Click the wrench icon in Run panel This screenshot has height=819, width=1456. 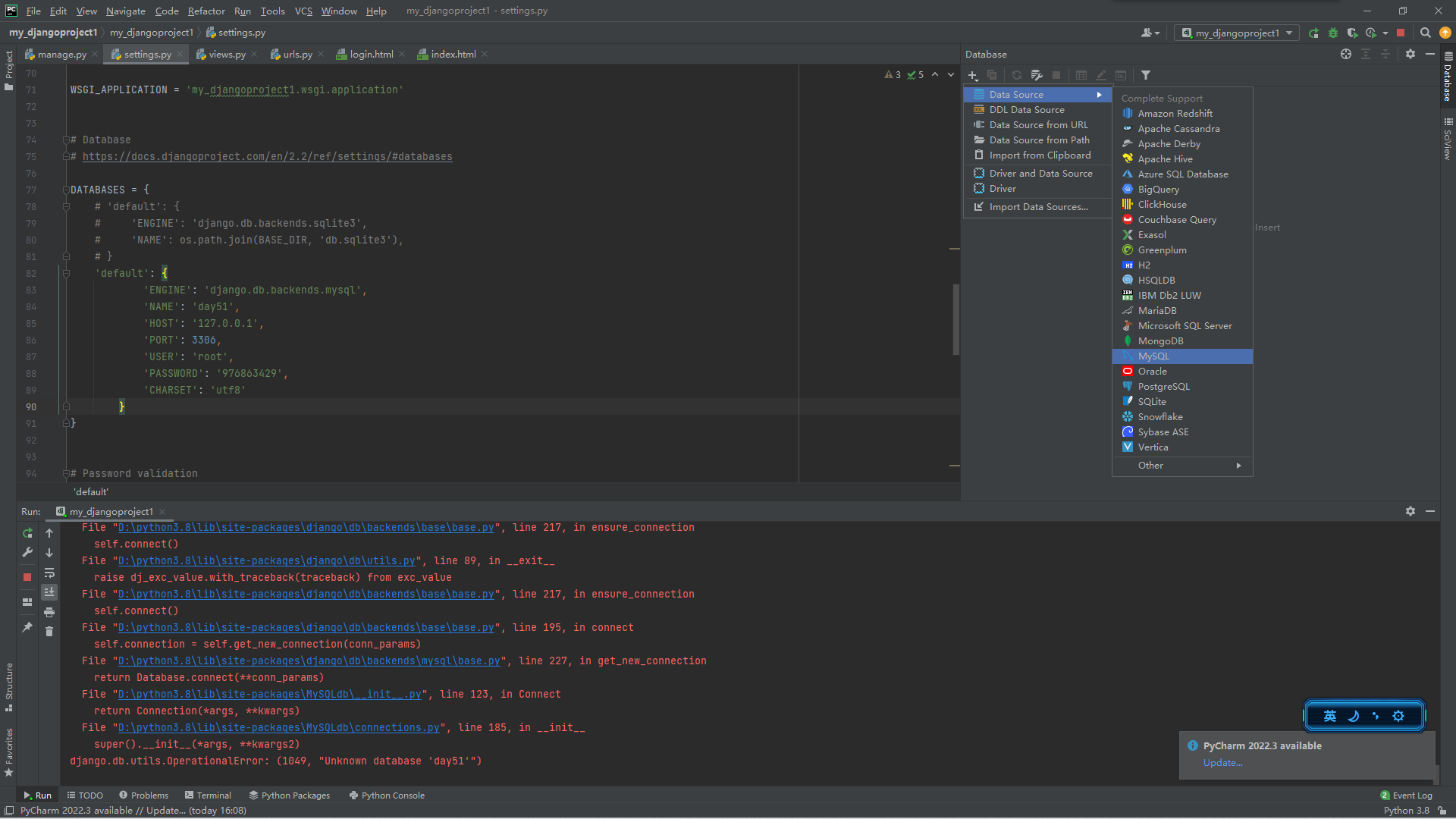27,553
